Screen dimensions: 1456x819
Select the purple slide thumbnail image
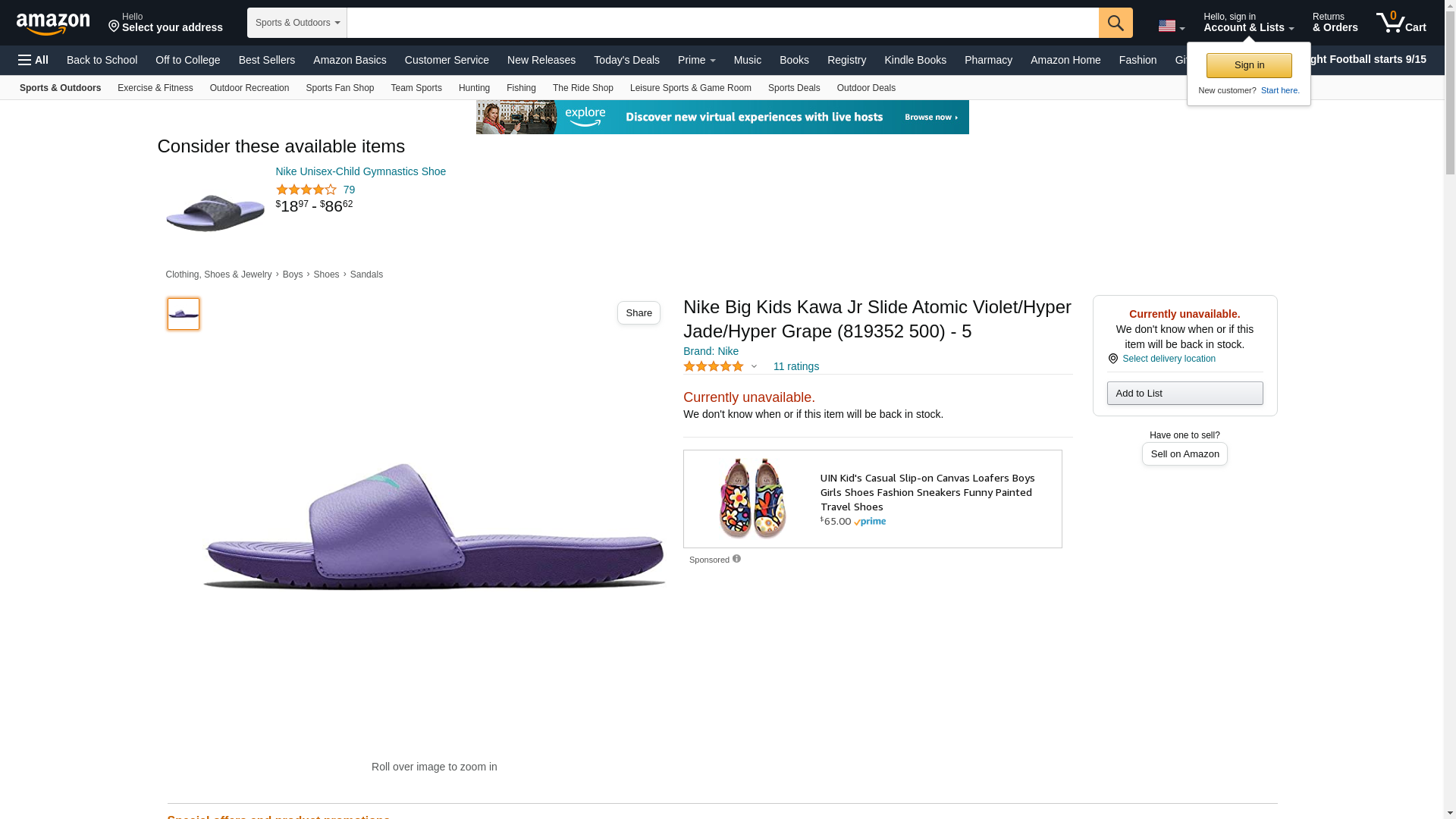click(184, 314)
